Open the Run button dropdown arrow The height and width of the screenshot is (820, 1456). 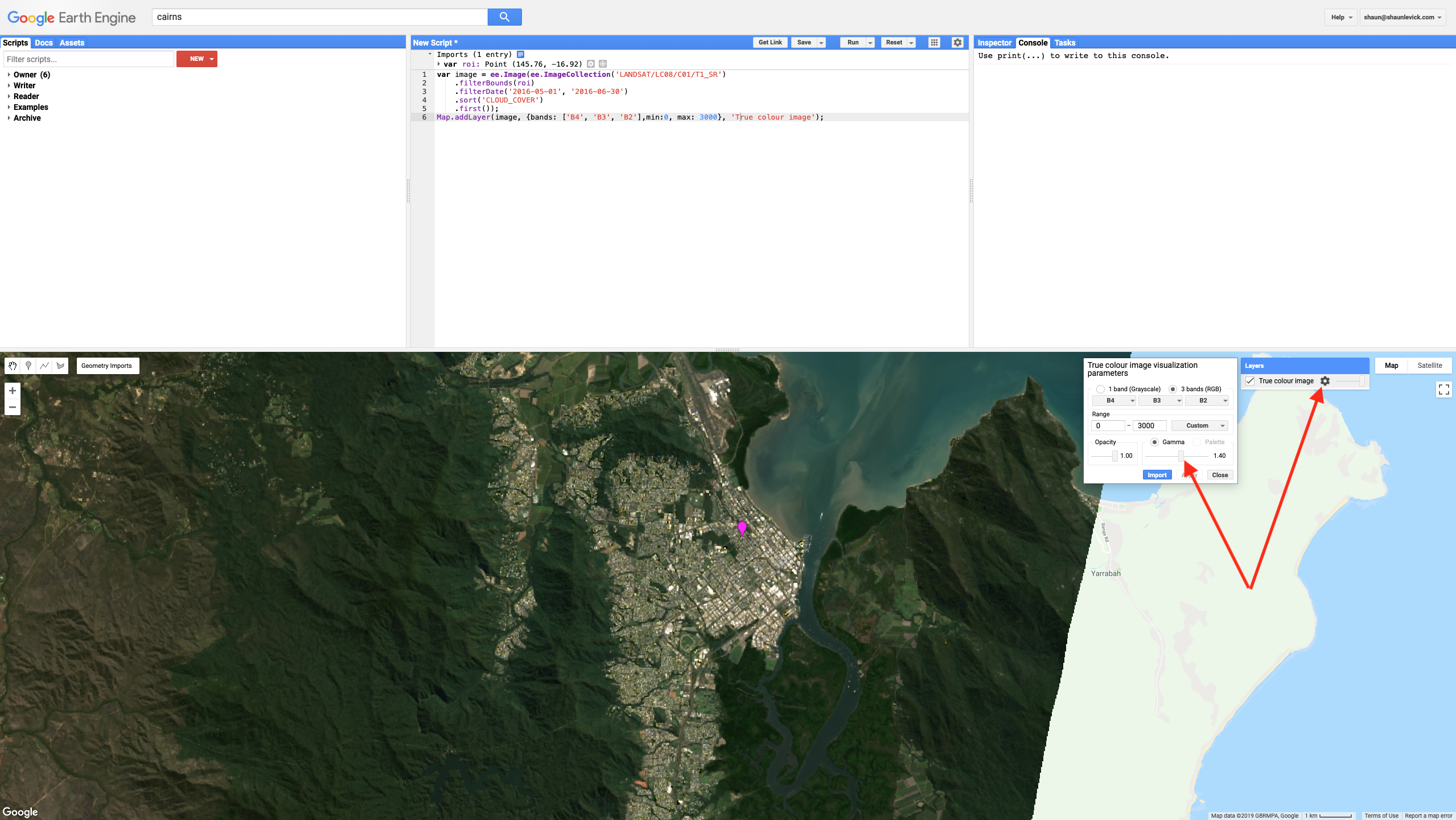point(870,43)
